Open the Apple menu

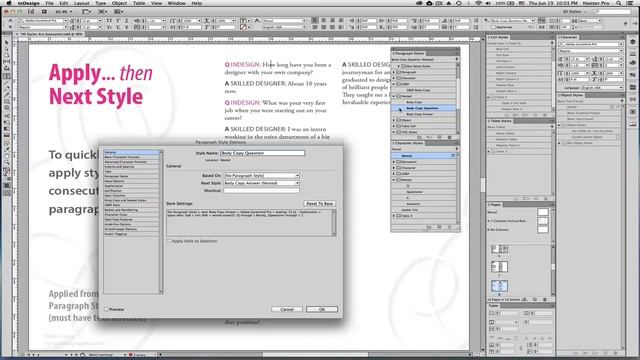[9, 3]
